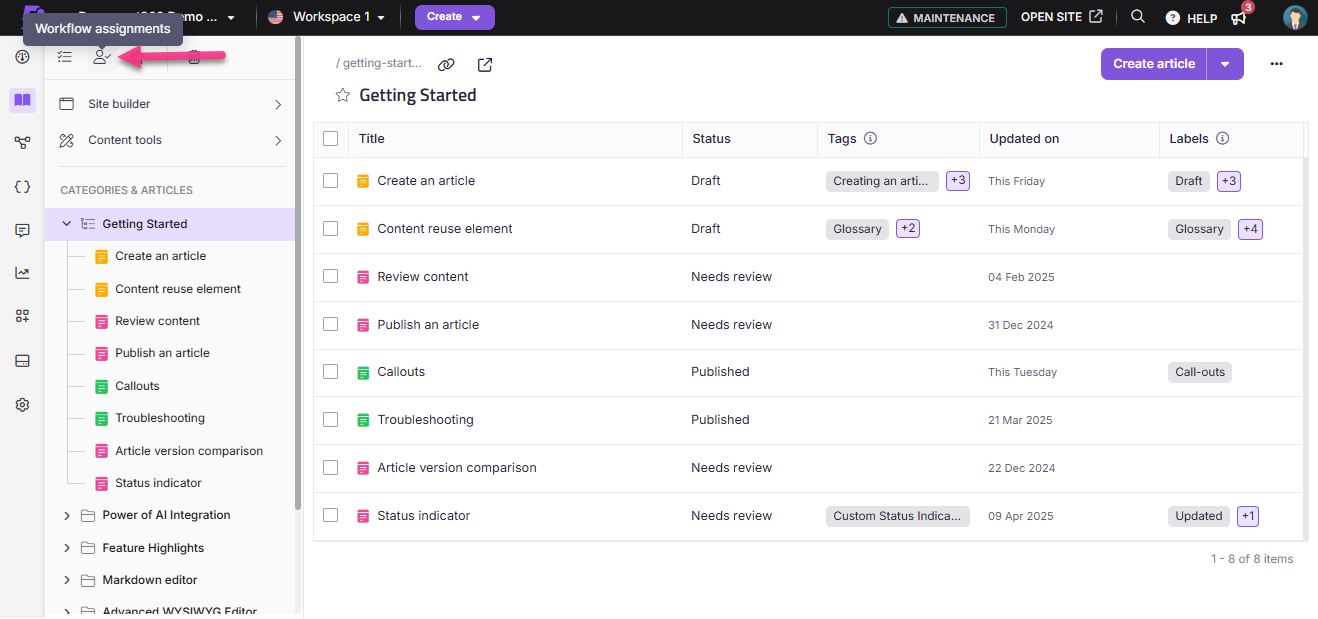Click the Custom Status Indica... tag
The height and width of the screenshot is (619, 1318).
898,516
